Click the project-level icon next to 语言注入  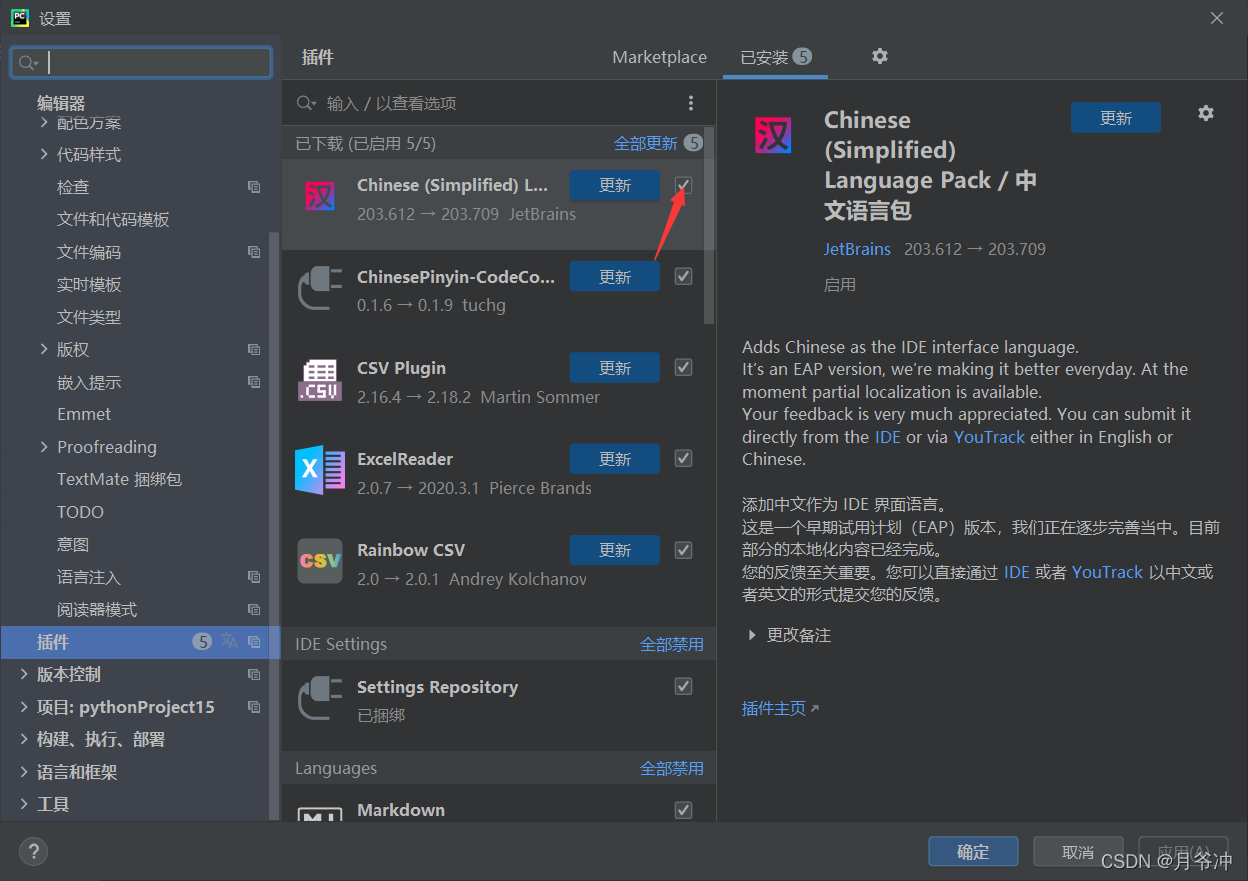coord(254,577)
